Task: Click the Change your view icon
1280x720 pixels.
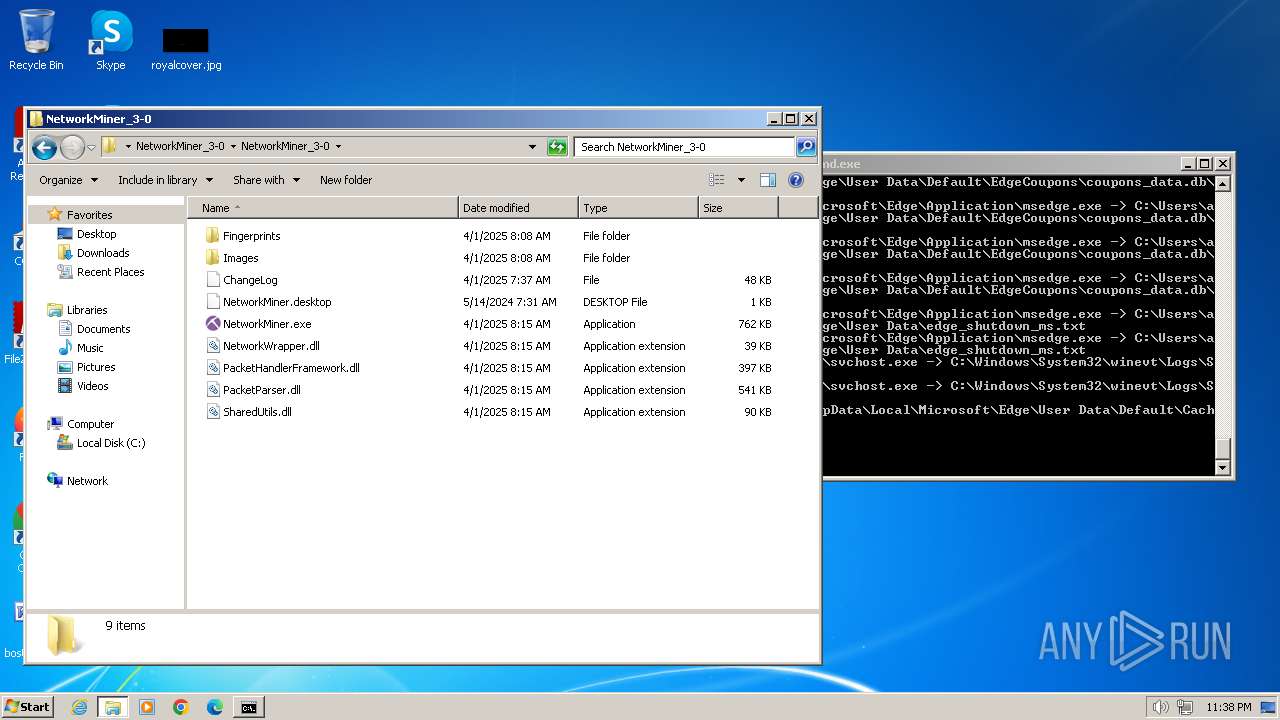Action: click(x=717, y=180)
